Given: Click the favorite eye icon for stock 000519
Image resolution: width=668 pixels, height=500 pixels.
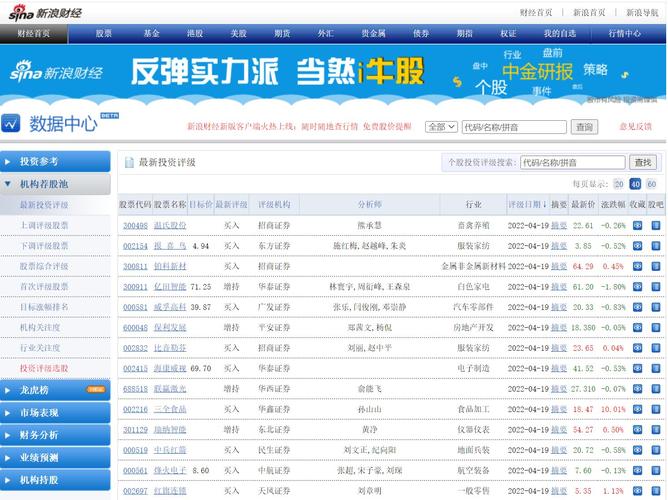Looking at the screenshot, I should pyautogui.click(x=637, y=450).
